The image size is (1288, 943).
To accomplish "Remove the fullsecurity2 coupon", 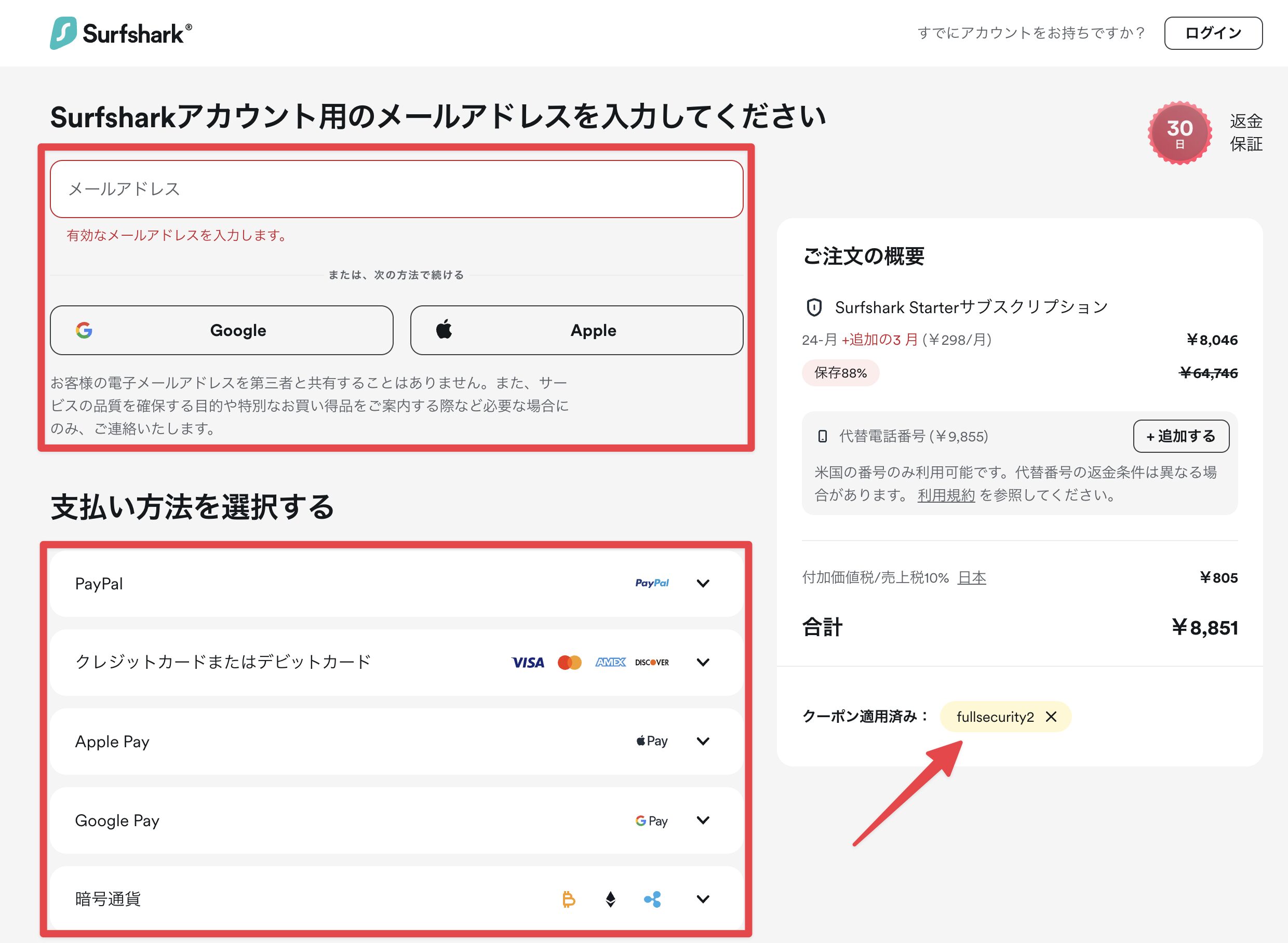I will (x=1052, y=717).
